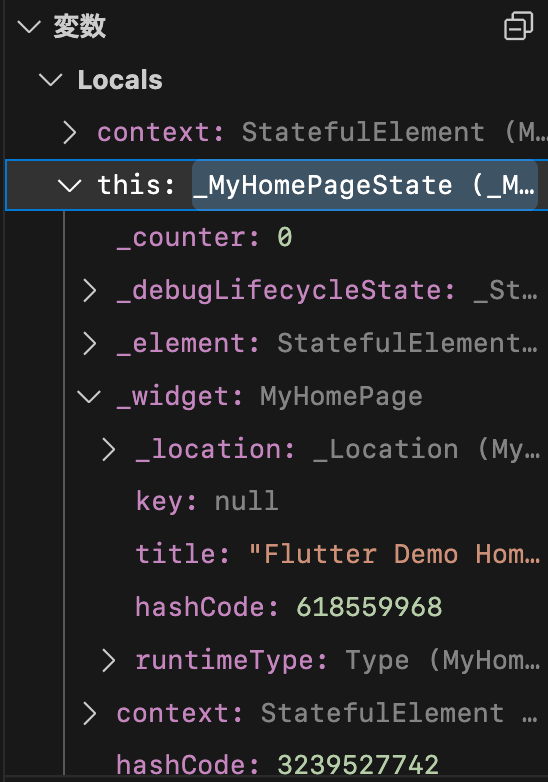The width and height of the screenshot is (548, 782).
Task: Click the highlighted _MyHomePageState value
Action: tap(365, 186)
